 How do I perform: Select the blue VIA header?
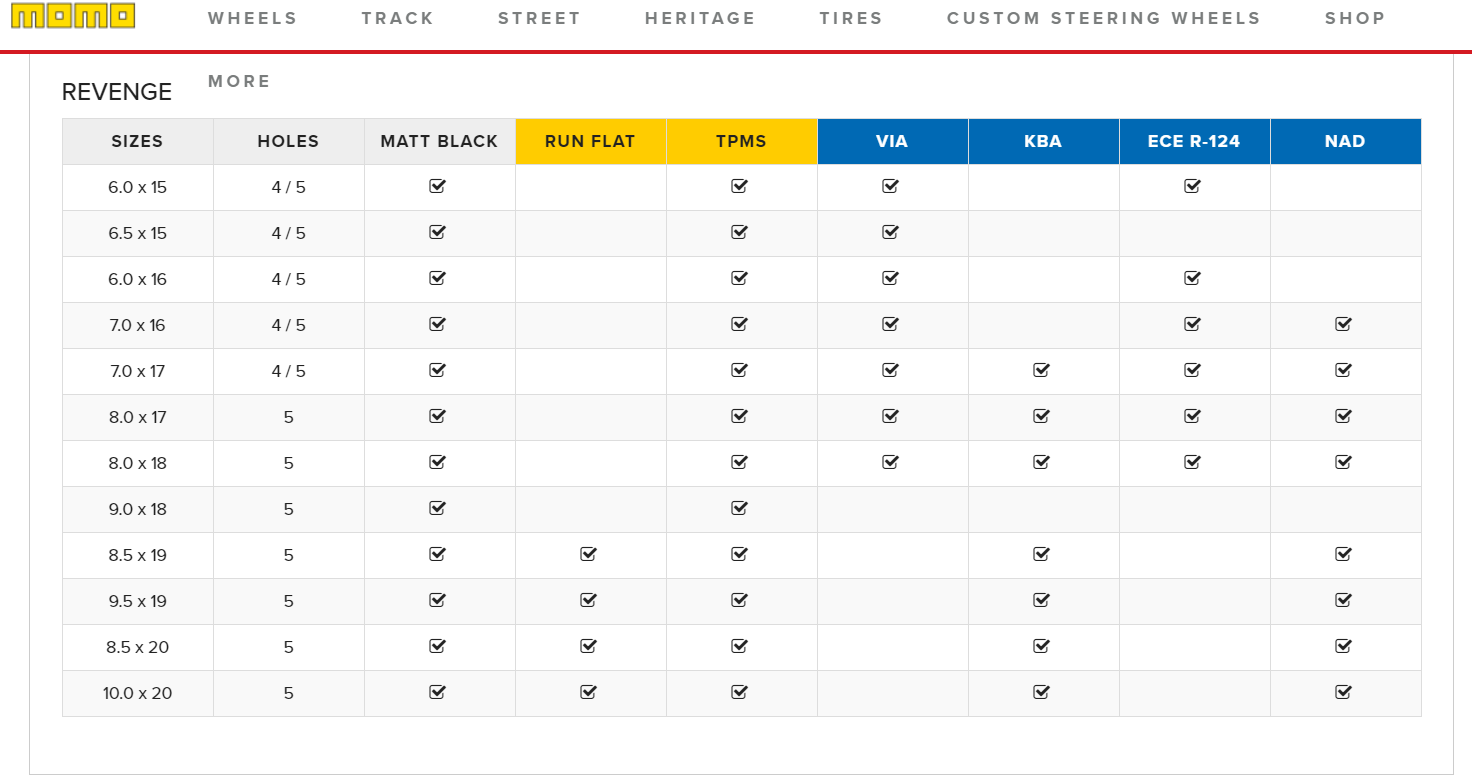coord(893,141)
